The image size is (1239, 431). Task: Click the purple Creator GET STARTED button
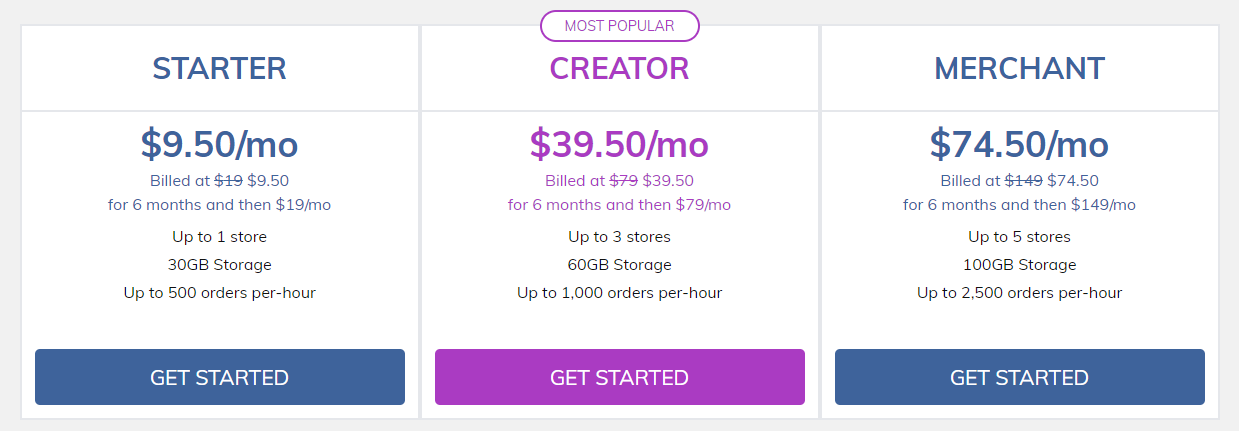(x=620, y=377)
